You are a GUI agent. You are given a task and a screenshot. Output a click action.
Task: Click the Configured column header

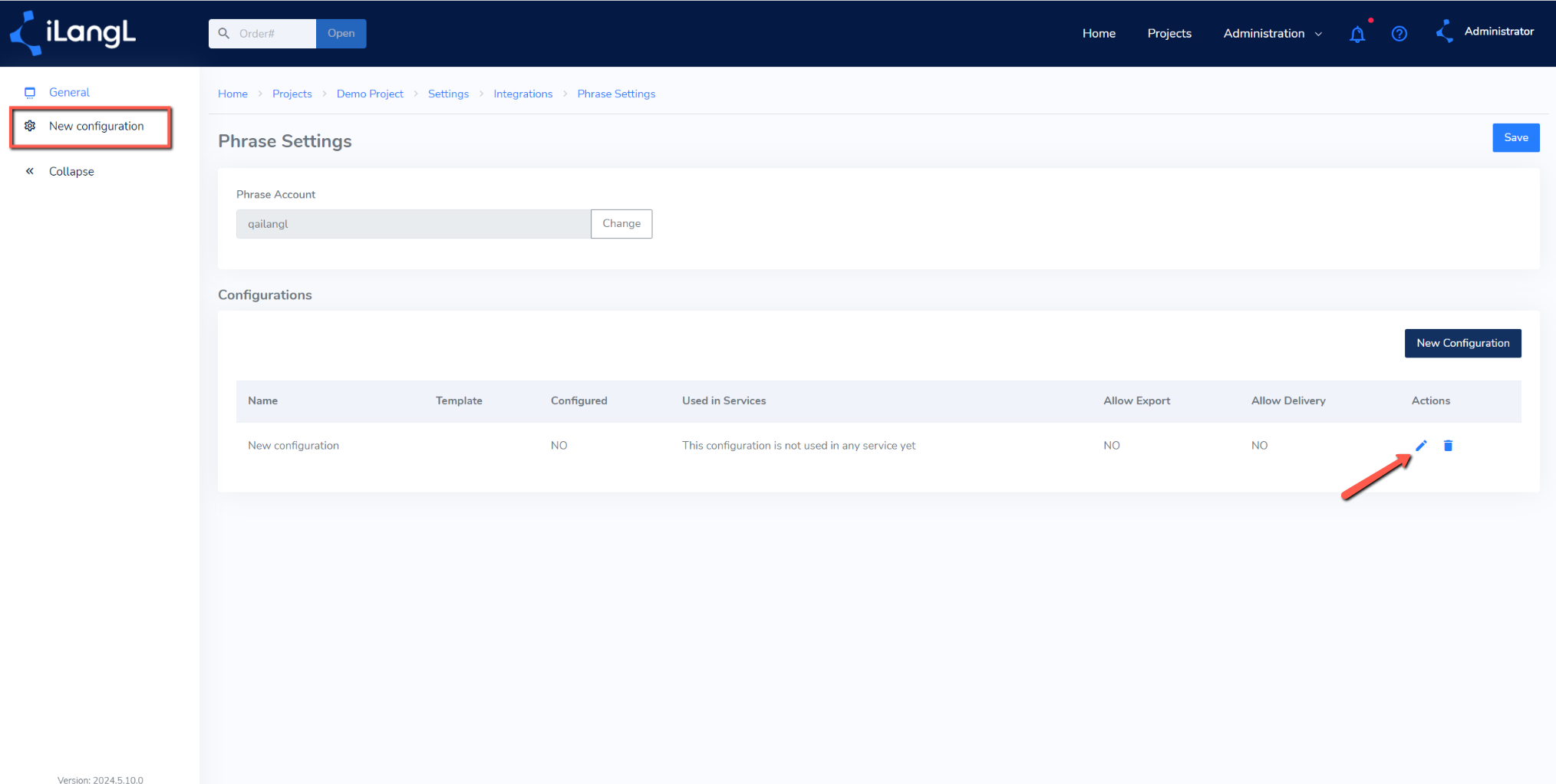point(579,400)
